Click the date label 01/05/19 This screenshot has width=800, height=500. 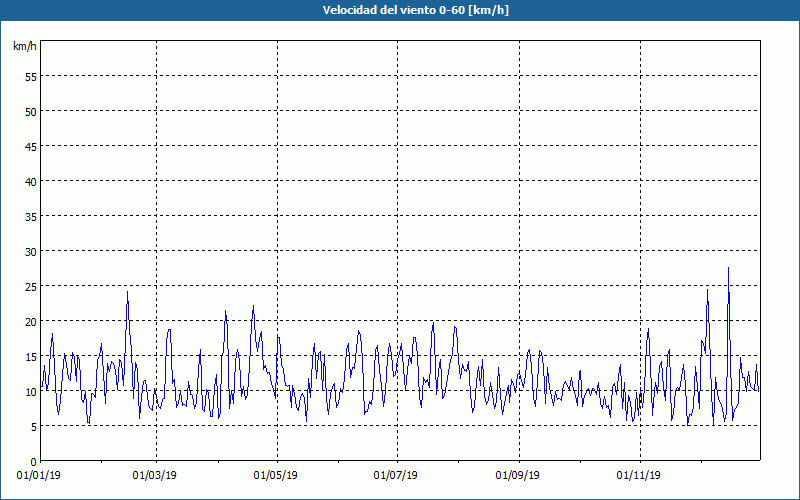coord(276,476)
